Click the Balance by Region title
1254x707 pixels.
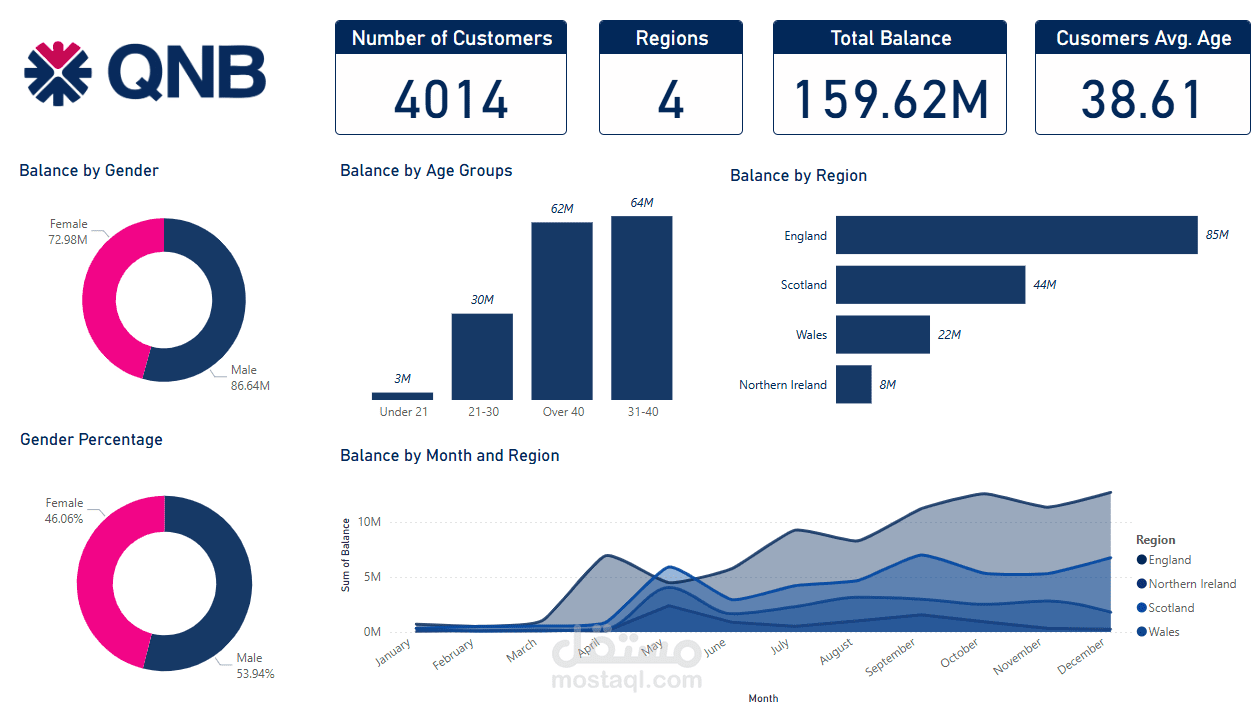(798, 176)
